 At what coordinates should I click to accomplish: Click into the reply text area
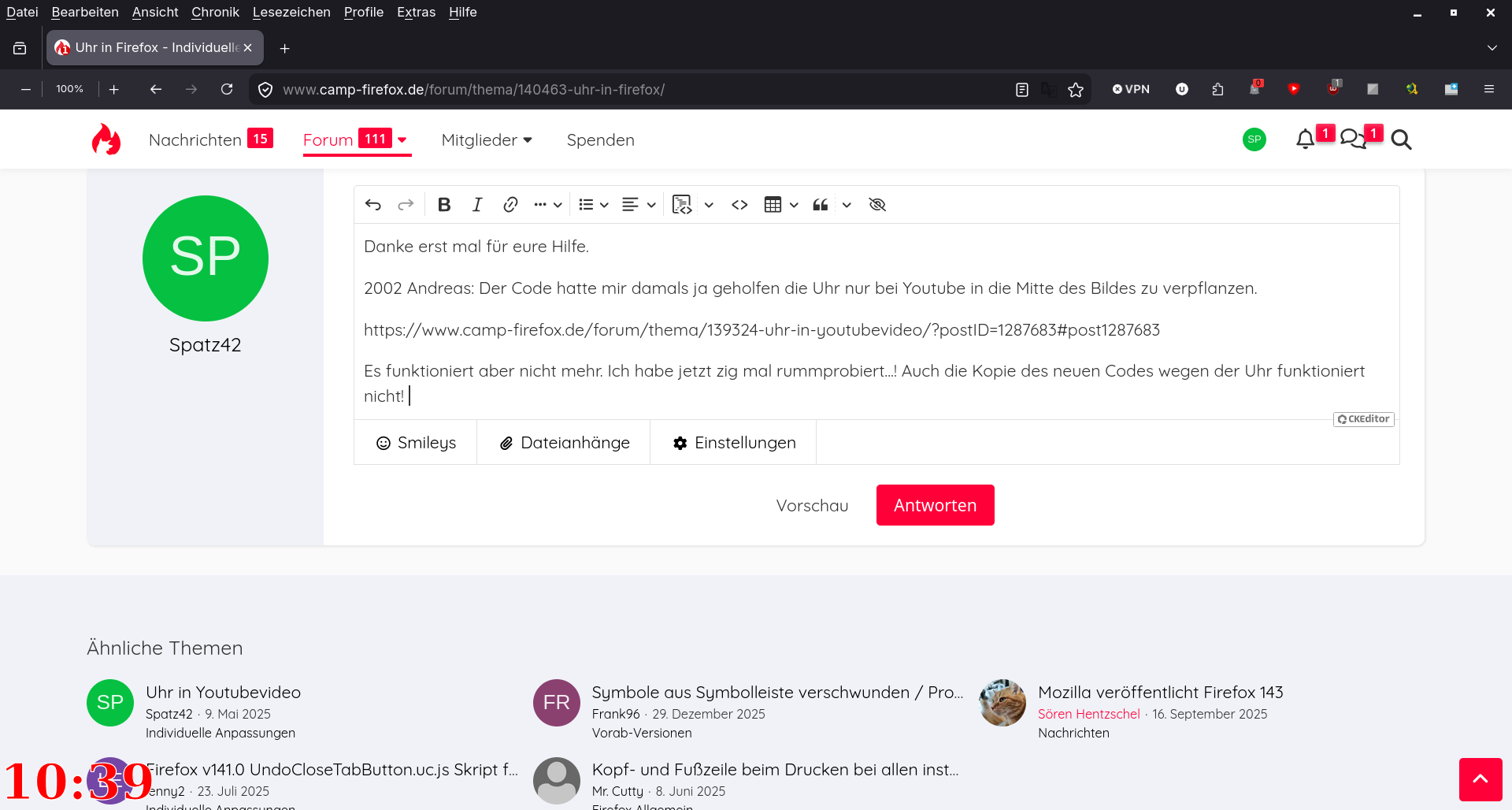[876, 321]
